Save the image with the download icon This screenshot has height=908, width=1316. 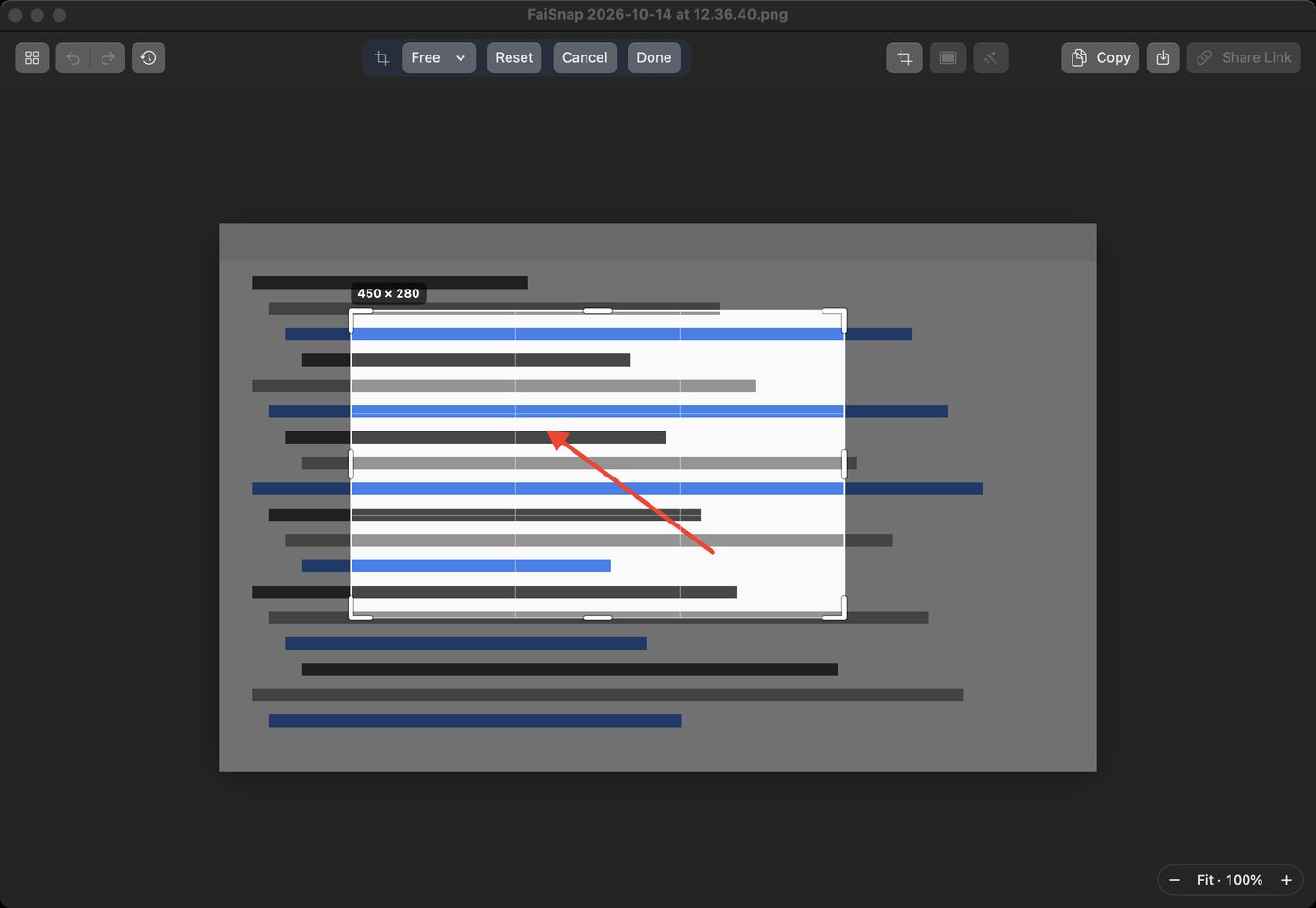[1163, 57]
